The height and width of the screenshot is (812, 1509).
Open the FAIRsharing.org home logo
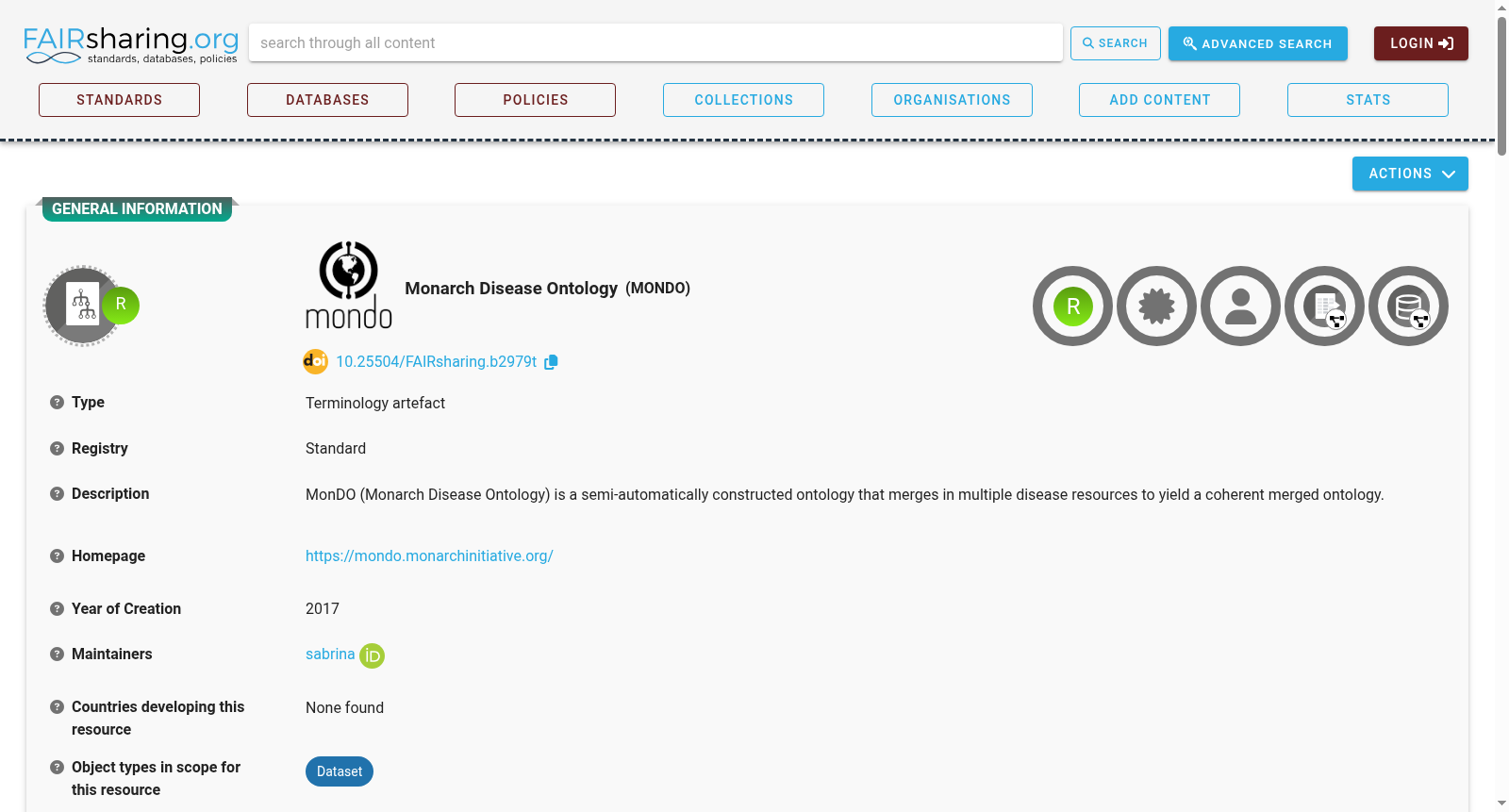[x=131, y=44]
